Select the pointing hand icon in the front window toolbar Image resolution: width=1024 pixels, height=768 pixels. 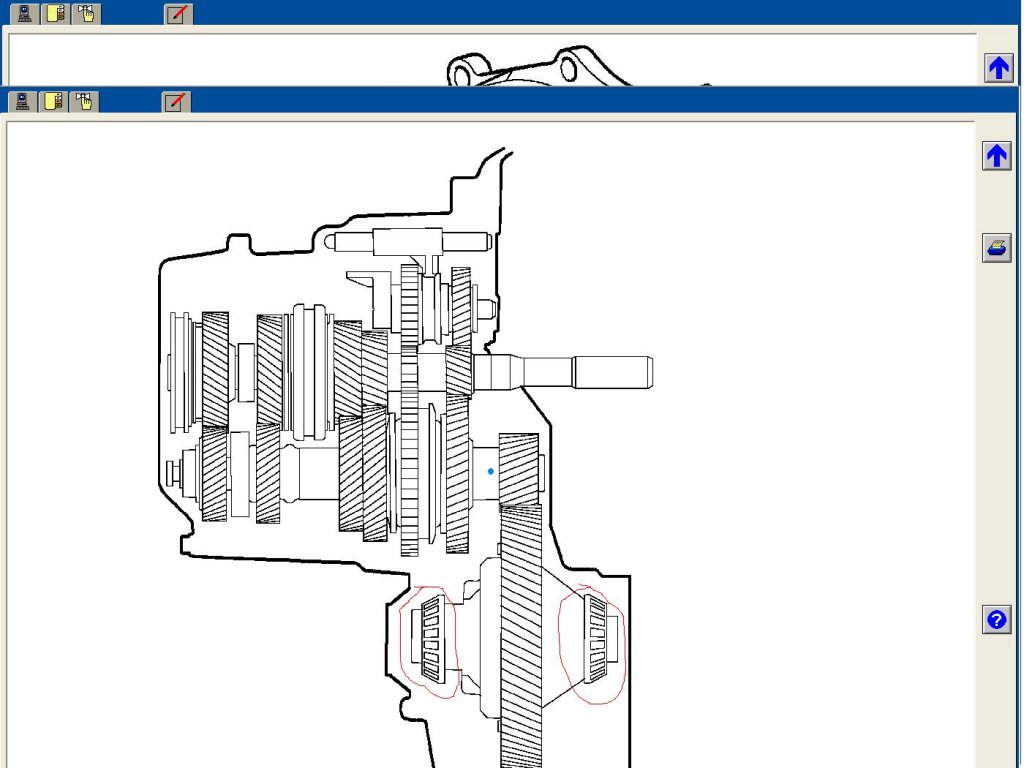point(84,101)
